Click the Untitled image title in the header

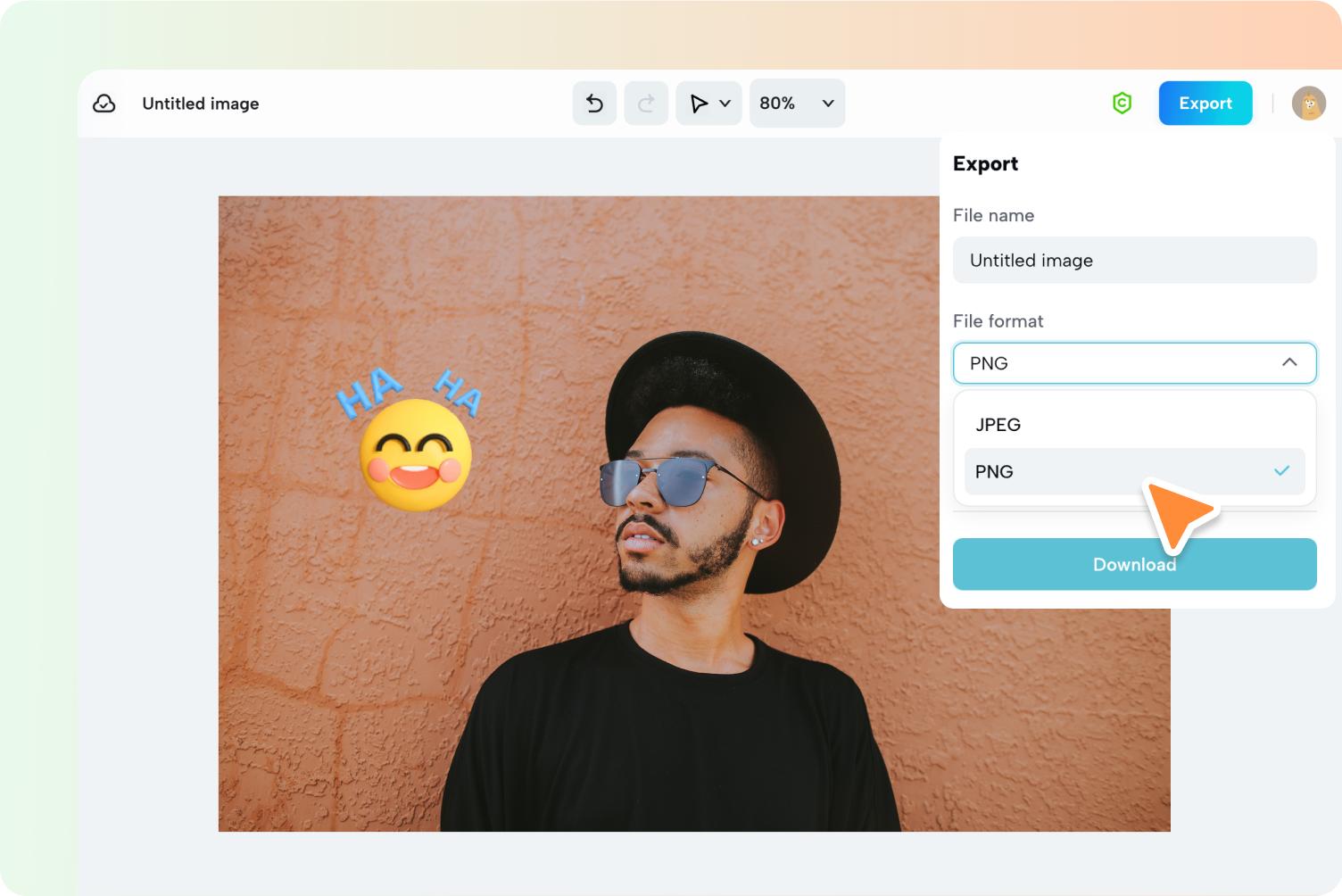(x=200, y=103)
